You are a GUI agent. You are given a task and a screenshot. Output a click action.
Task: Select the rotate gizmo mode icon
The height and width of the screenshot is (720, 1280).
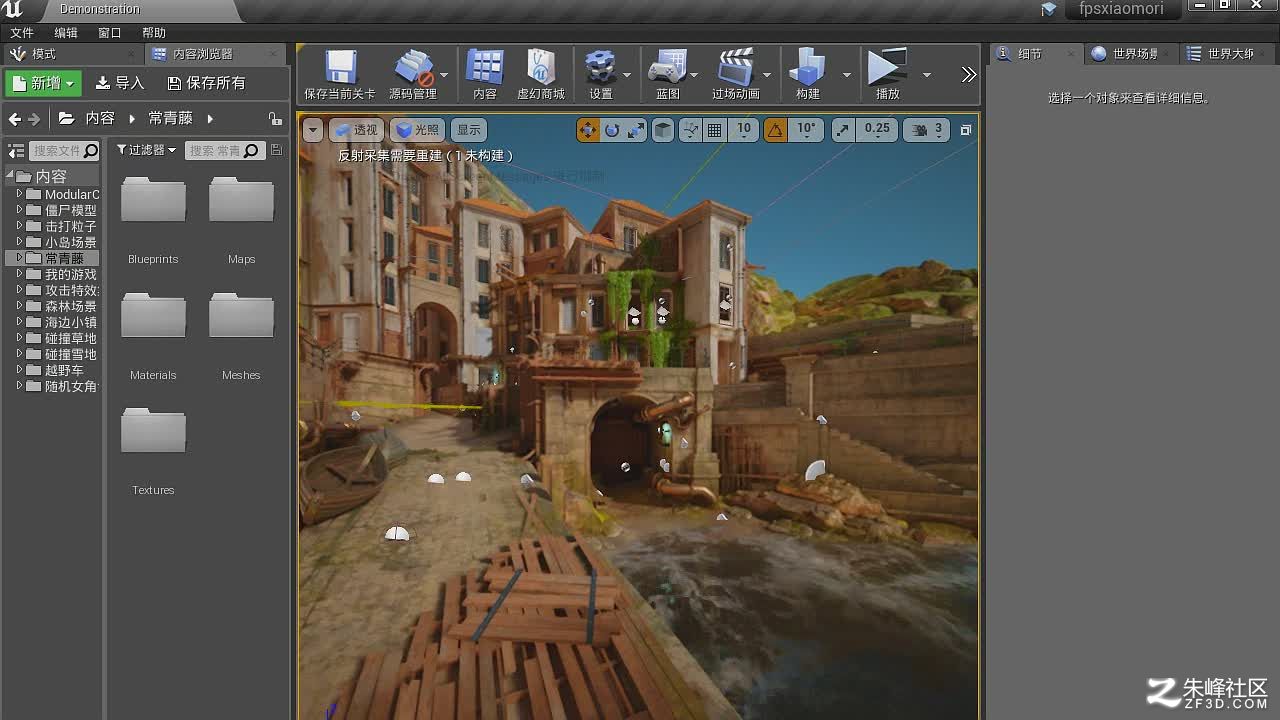612,130
